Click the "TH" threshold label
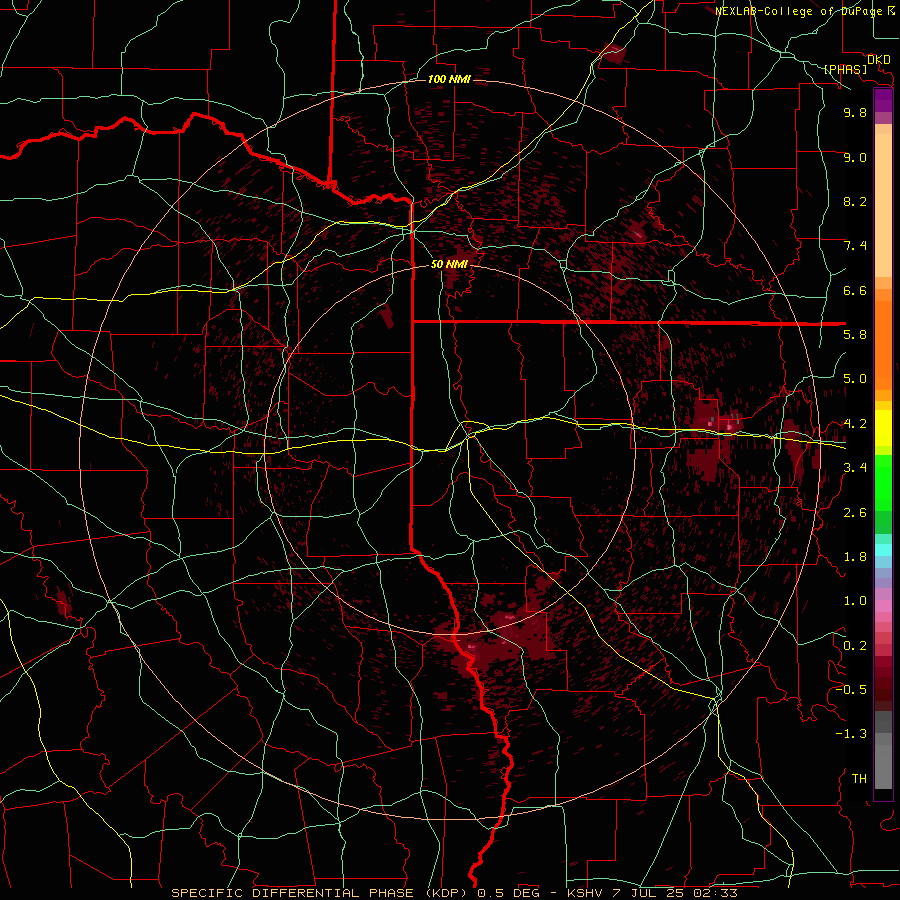Image resolution: width=900 pixels, height=900 pixels. [x=859, y=779]
